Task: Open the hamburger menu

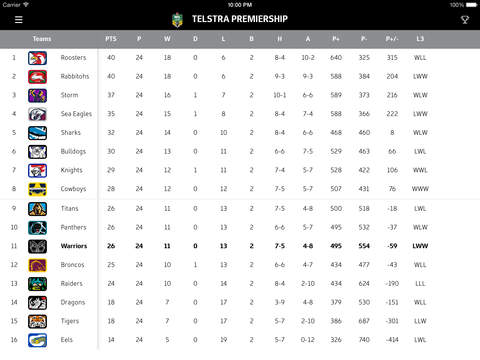Action: tap(19, 20)
